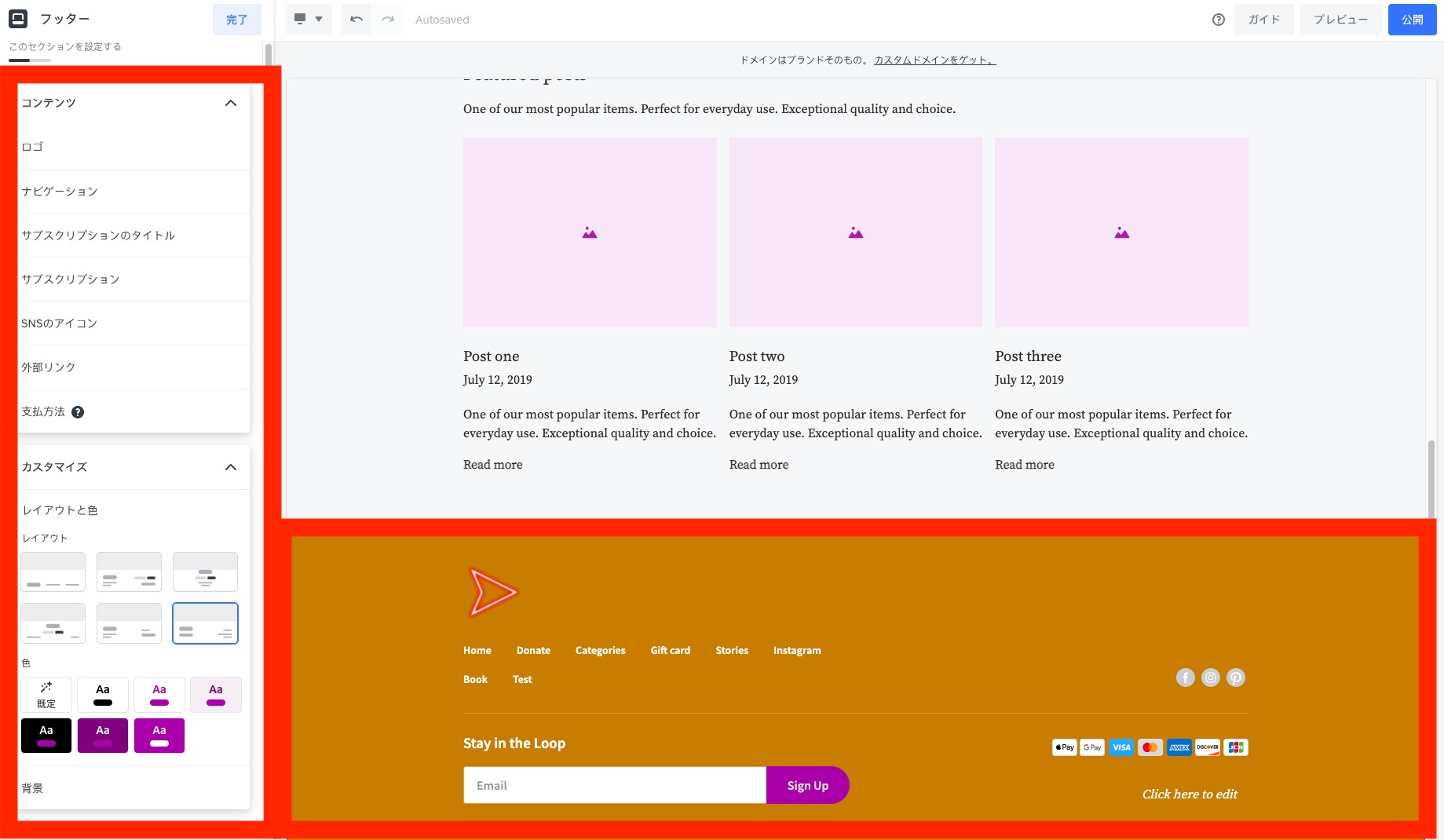Click the Book footer link

point(476,680)
